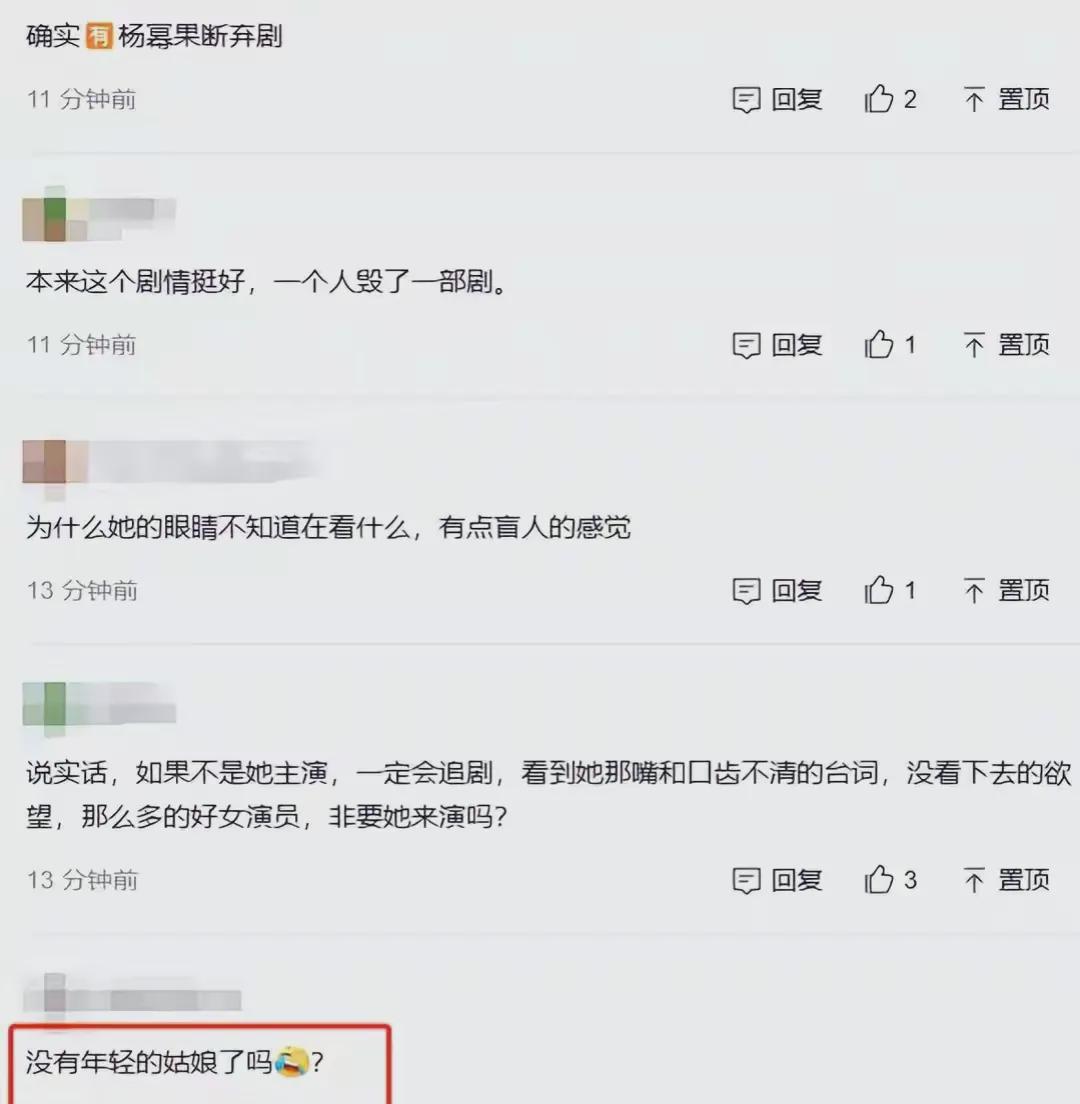
Task: Click reply icon on 一个人毁了一部剧 comment
Action: (x=746, y=345)
